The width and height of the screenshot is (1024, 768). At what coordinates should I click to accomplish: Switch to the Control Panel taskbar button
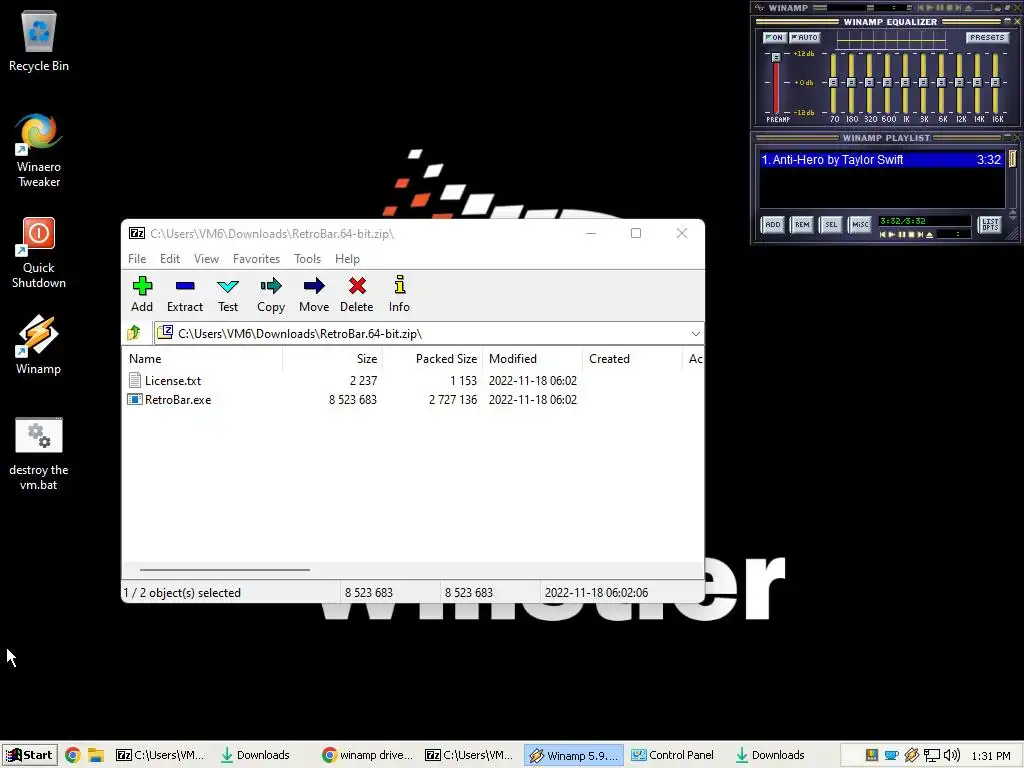point(673,756)
